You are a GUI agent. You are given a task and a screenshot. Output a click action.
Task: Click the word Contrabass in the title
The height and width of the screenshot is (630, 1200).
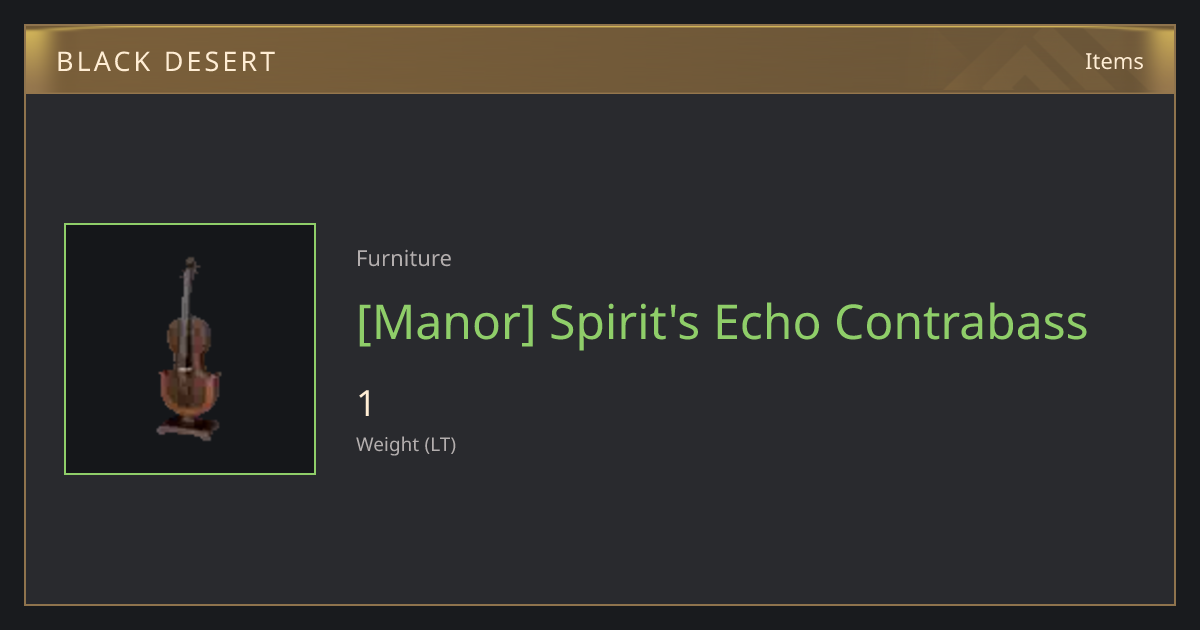[961, 322]
